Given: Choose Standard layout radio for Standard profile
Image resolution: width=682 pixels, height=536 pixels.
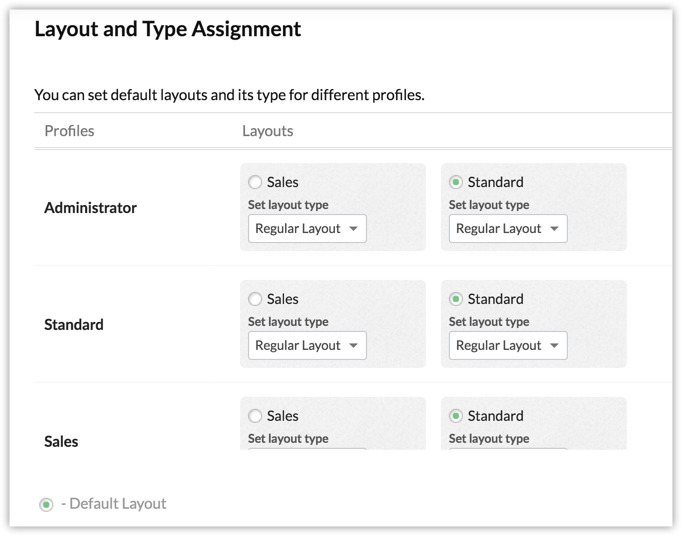Looking at the screenshot, I should point(456,299).
